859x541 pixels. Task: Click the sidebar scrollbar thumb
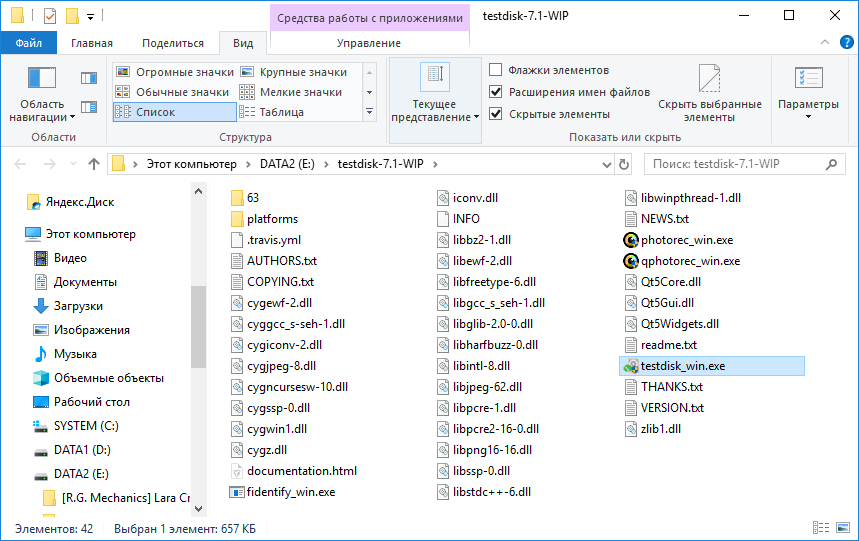[x=198, y=327]
